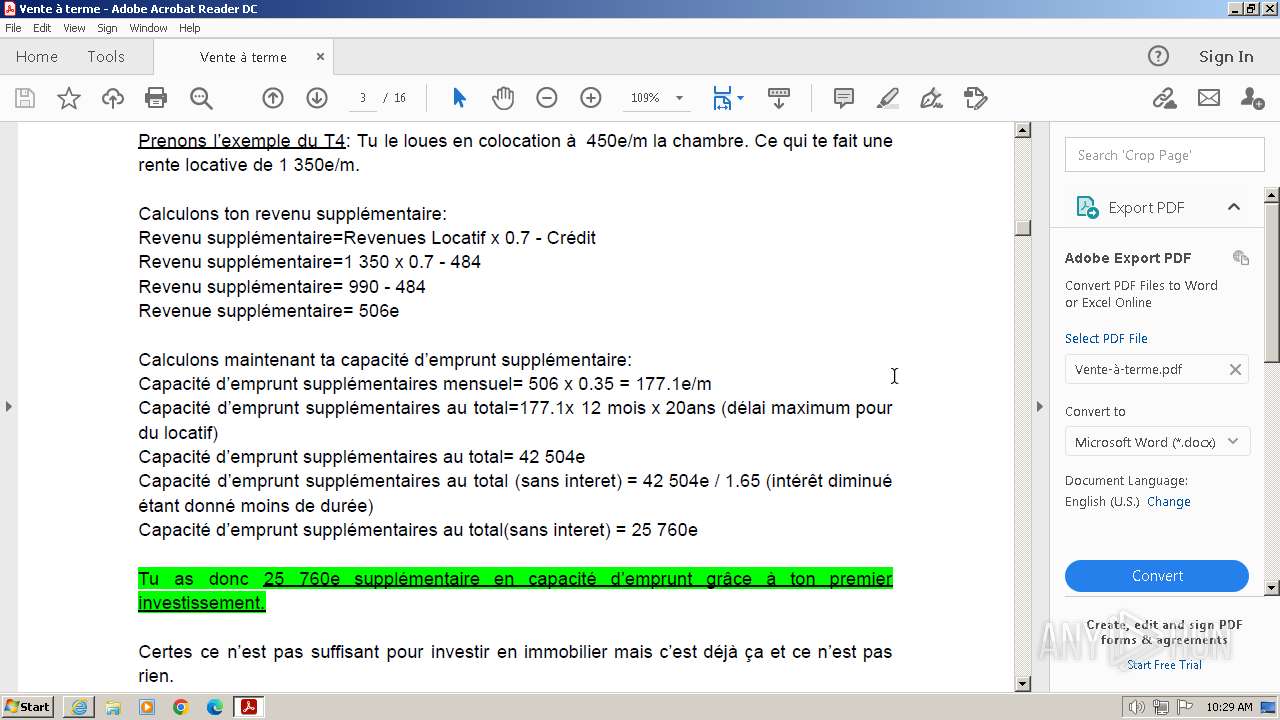Screen dimensions: 1280x720
Task: Click the share with others person icon
Action: 1252,98
